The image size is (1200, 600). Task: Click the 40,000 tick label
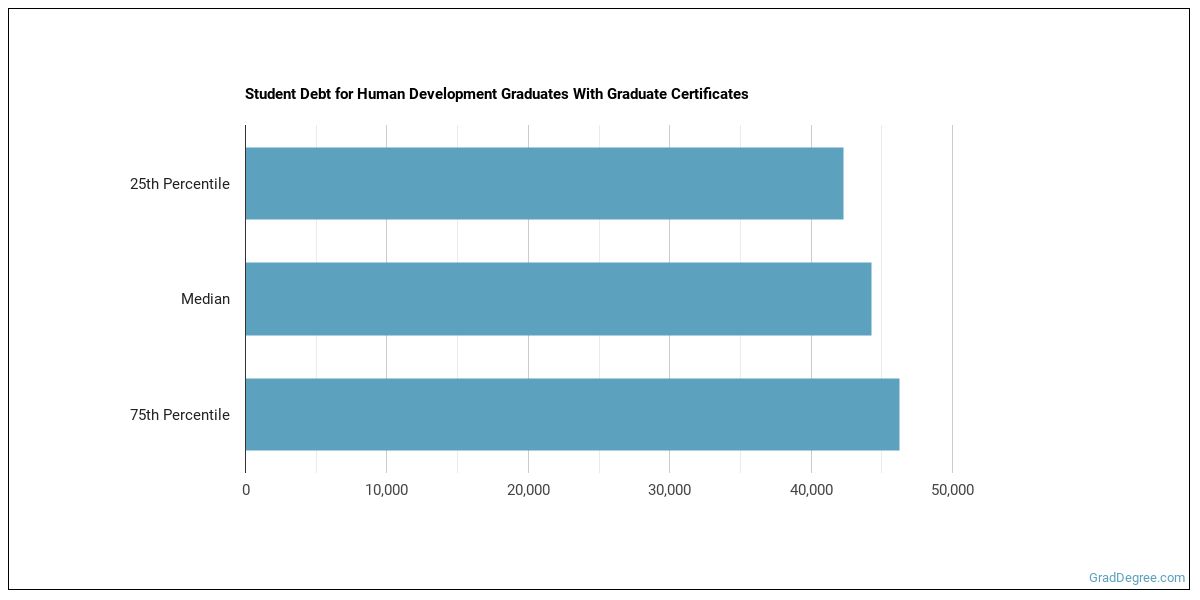[x=811, y=490]
